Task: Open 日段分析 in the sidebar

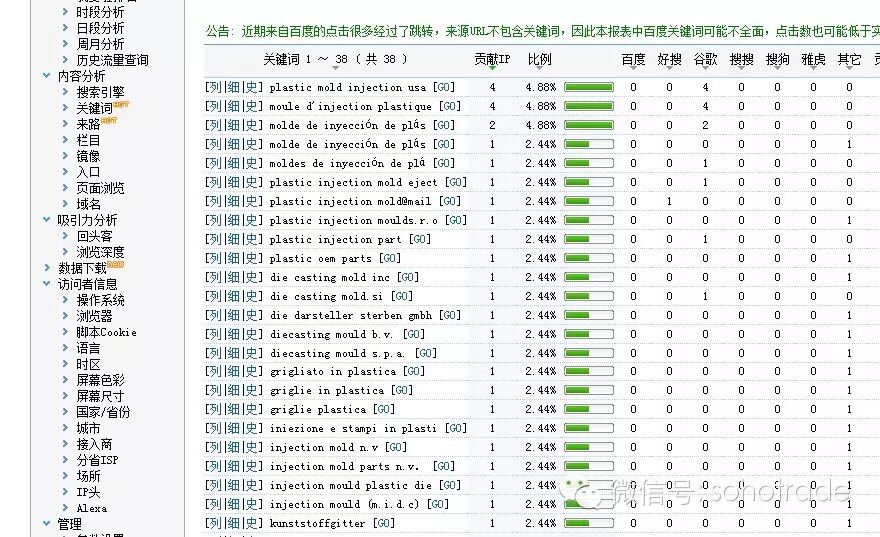Action: point(100,27)
